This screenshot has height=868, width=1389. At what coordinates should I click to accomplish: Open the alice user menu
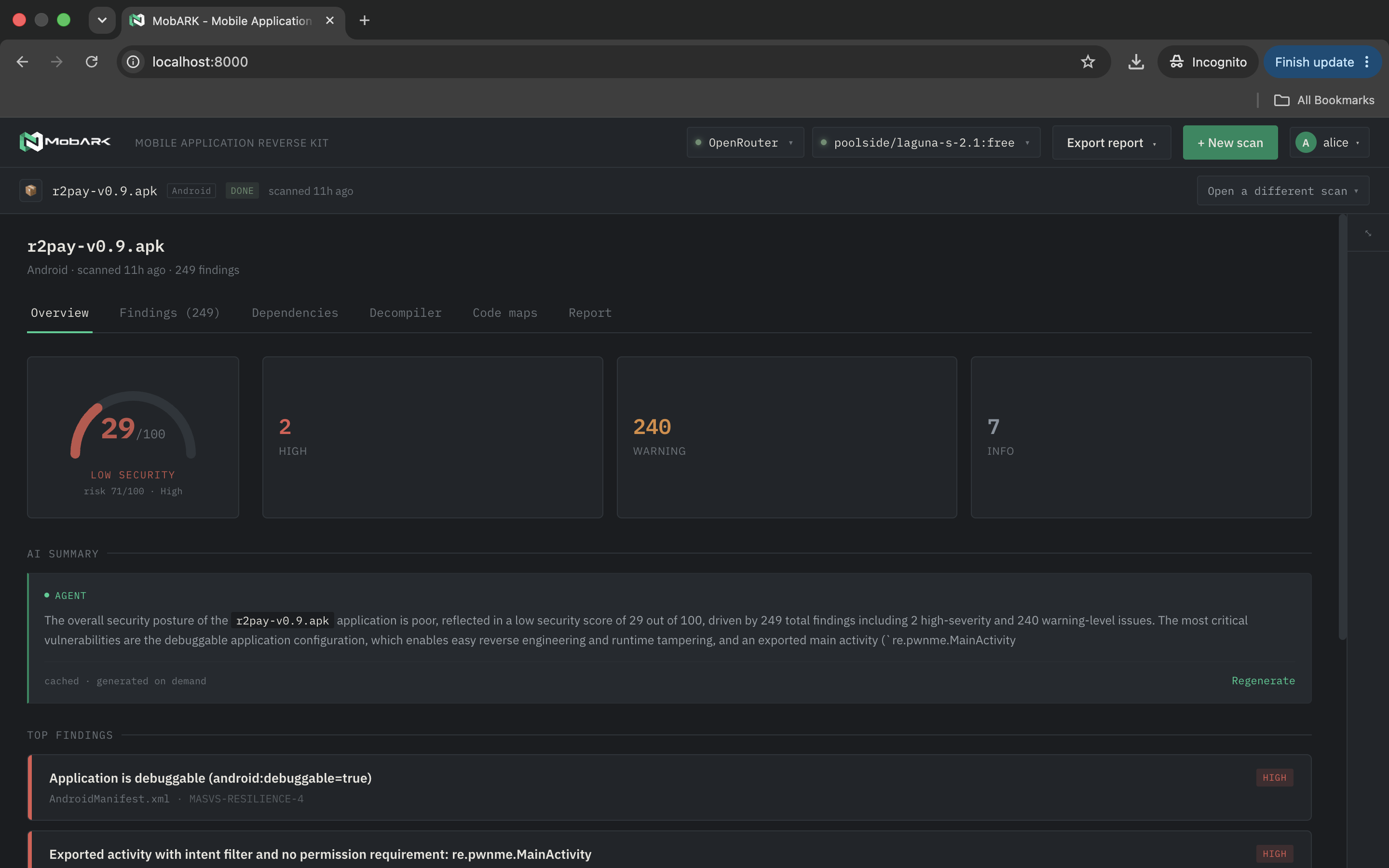click(1329, 142)
